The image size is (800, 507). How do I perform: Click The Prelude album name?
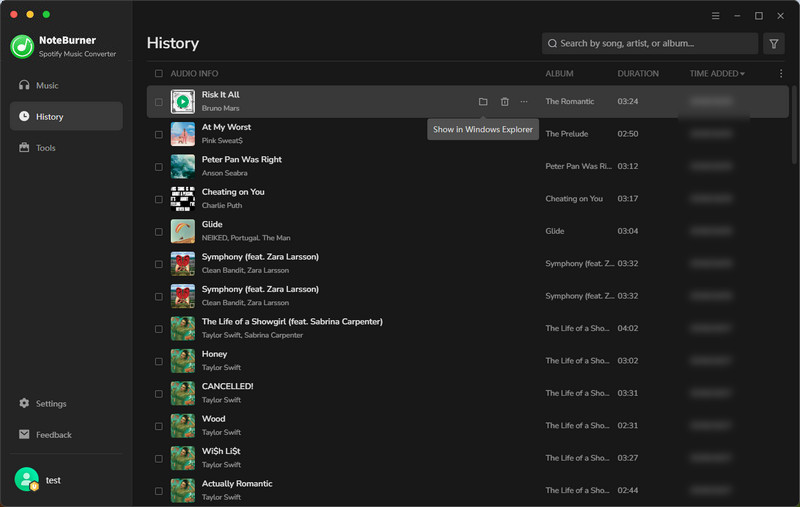click(566, 134)
